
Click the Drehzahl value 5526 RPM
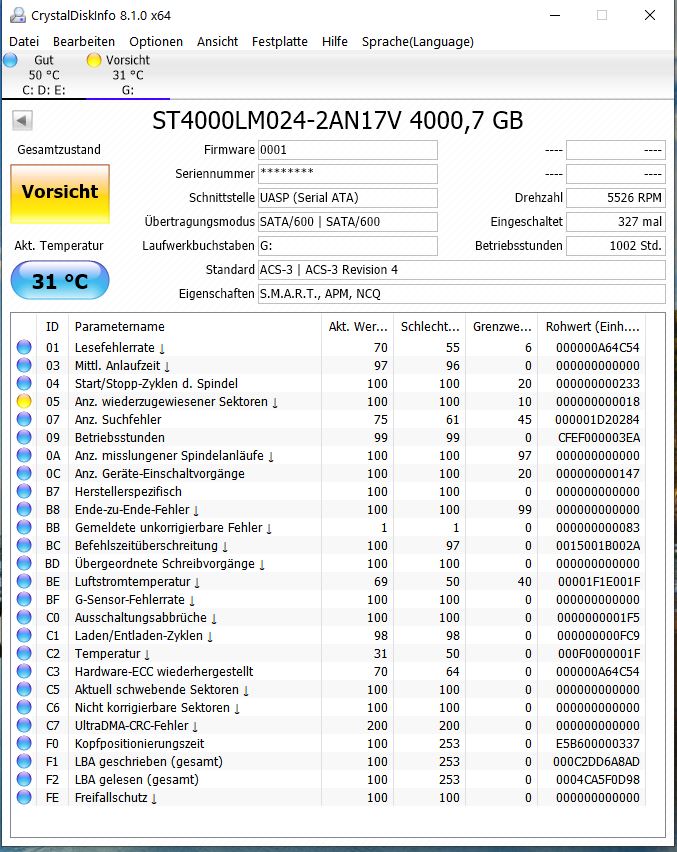(x=616, y=198)
